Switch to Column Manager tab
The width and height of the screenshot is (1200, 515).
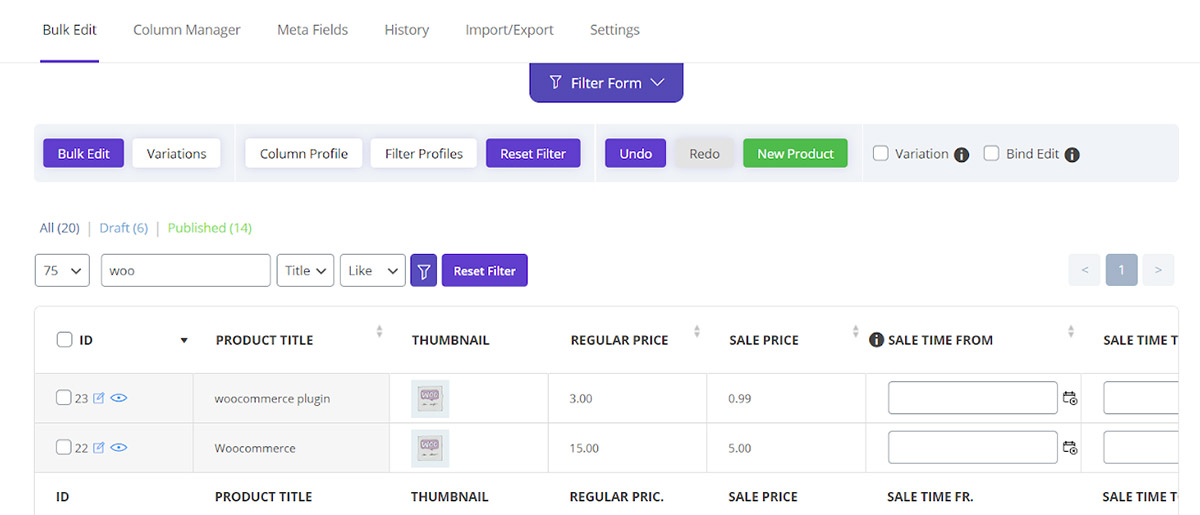point(187,30)
